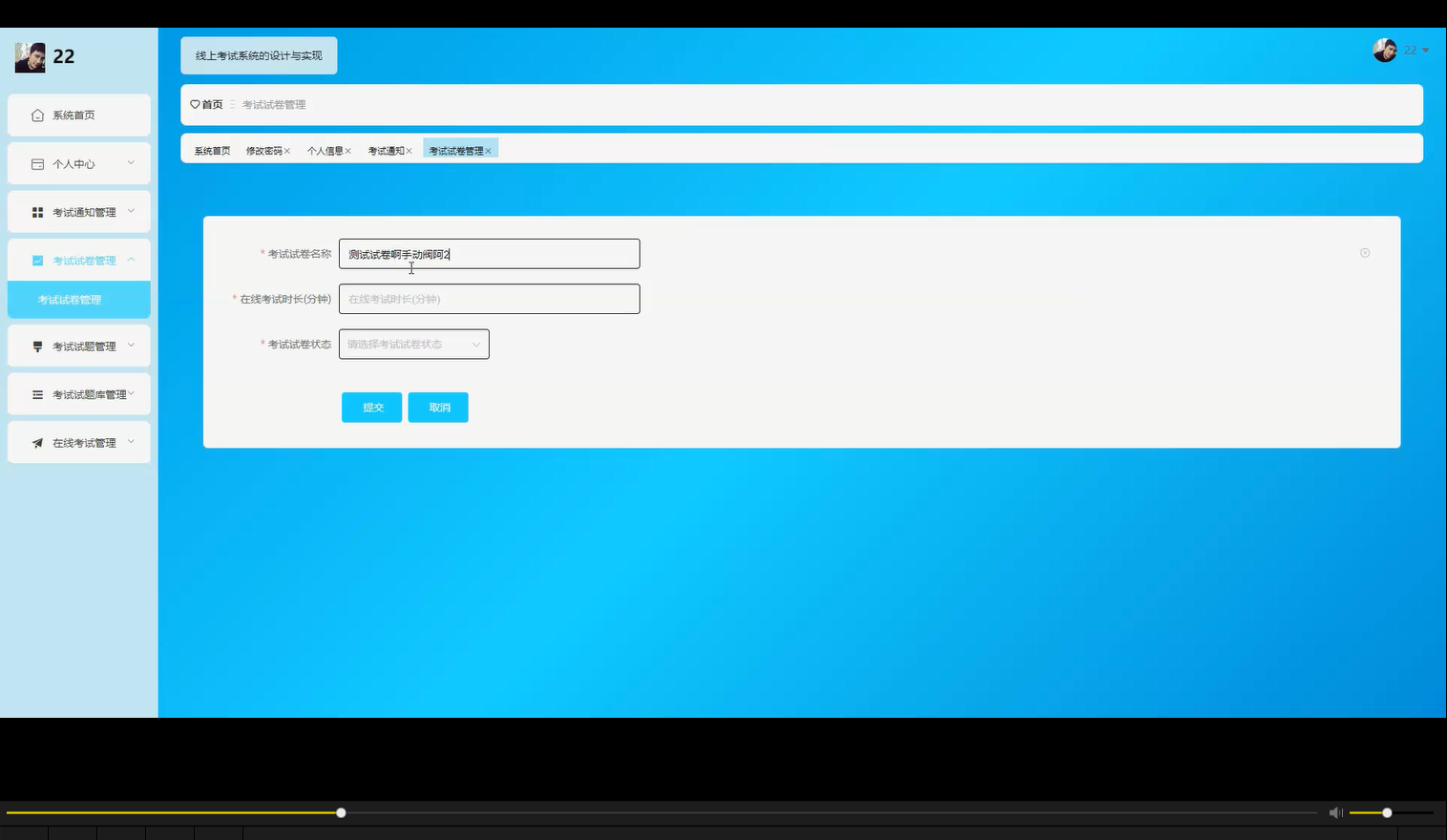Click the 线上考试系统的设计与实现 title button
The height and width of the screenshot is (840, 1447).
click(259, 55)
